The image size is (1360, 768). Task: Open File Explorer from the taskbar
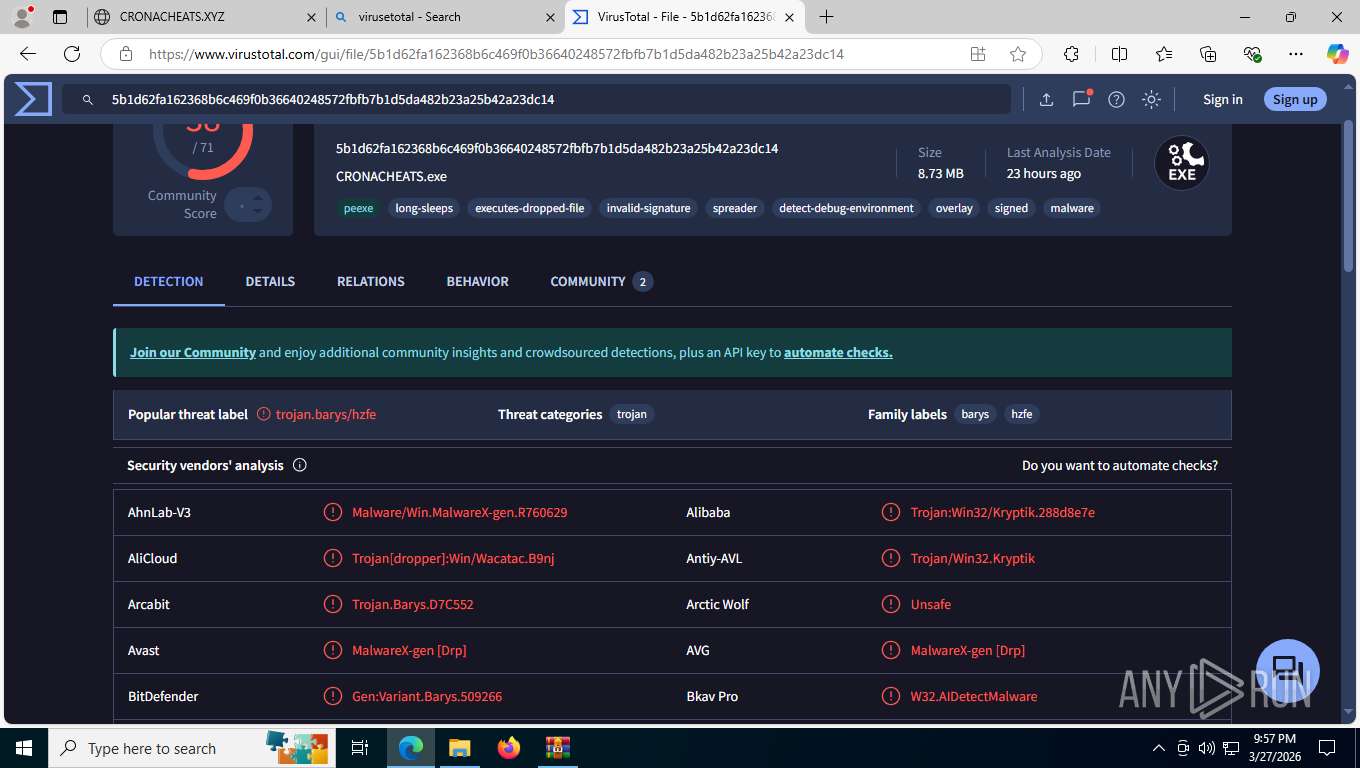pos(459,748)
